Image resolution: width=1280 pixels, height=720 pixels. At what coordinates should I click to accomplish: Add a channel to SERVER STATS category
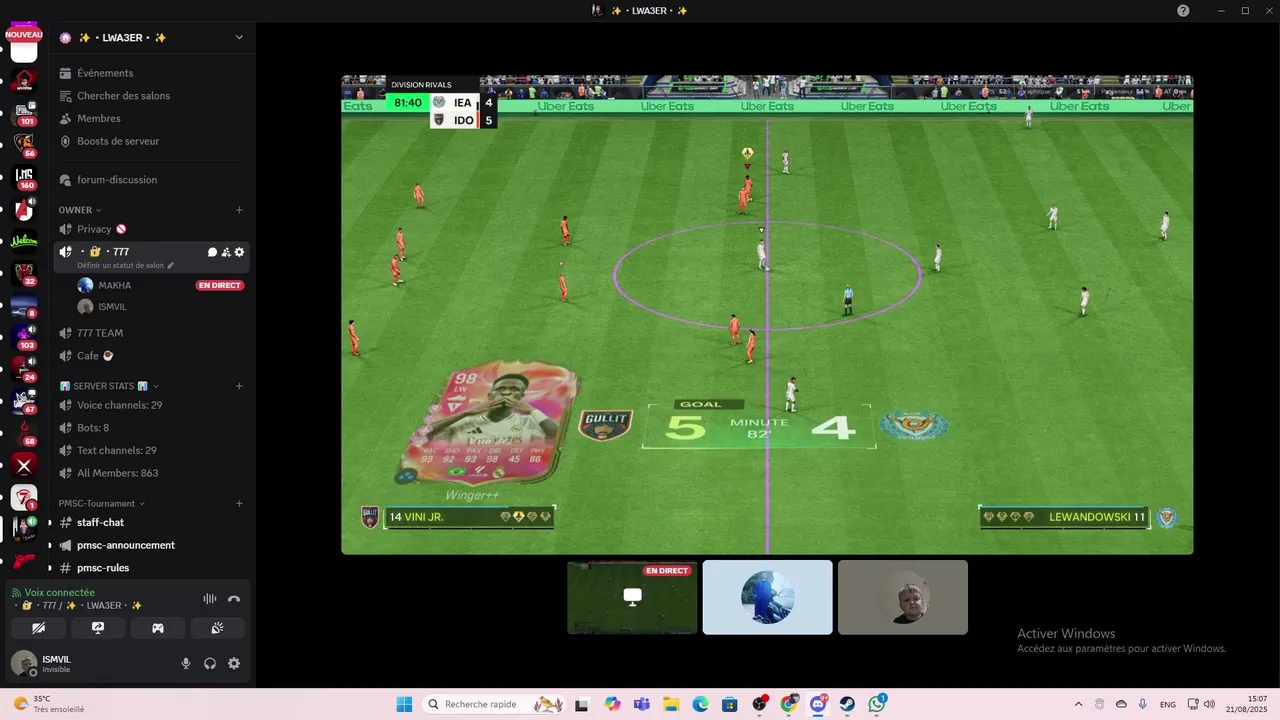tap(239, 386)
